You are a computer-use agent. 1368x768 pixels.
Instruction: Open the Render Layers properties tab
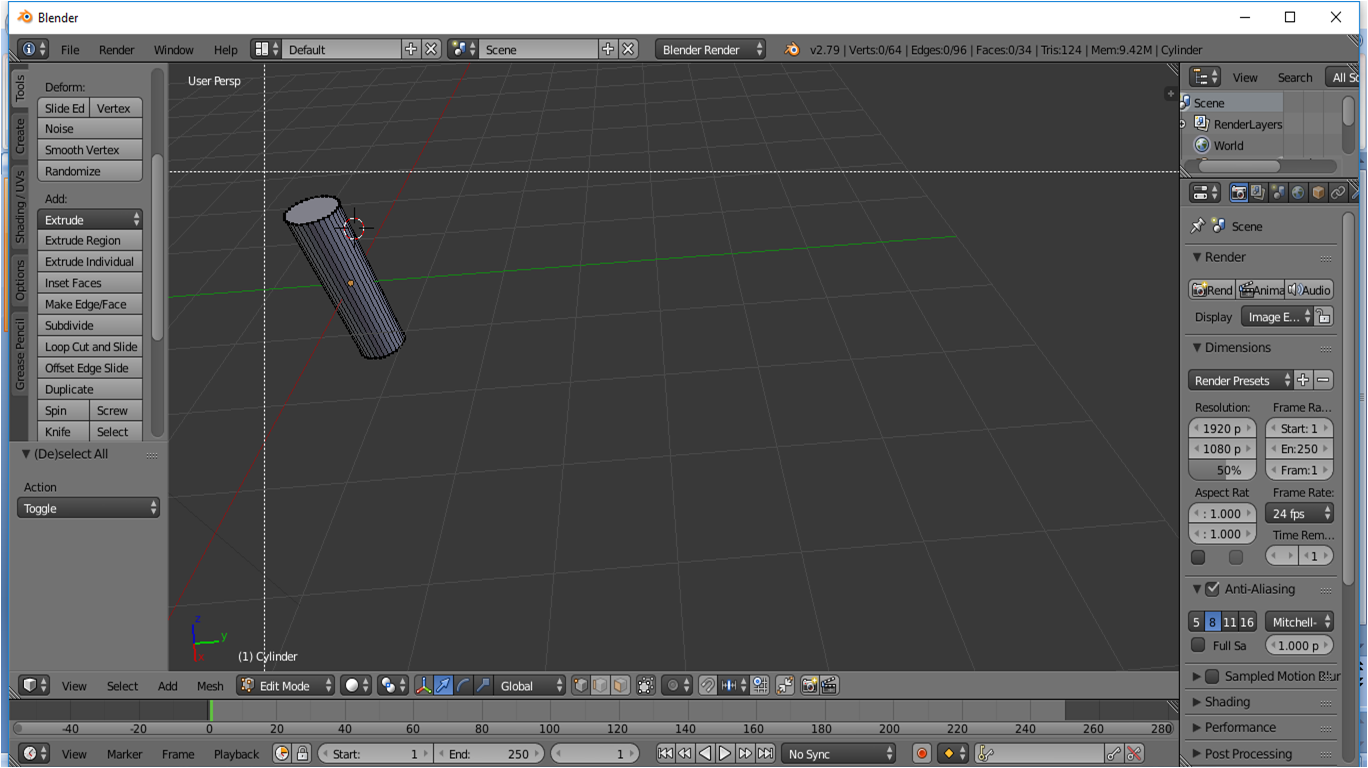click(x=1257, y=192)
